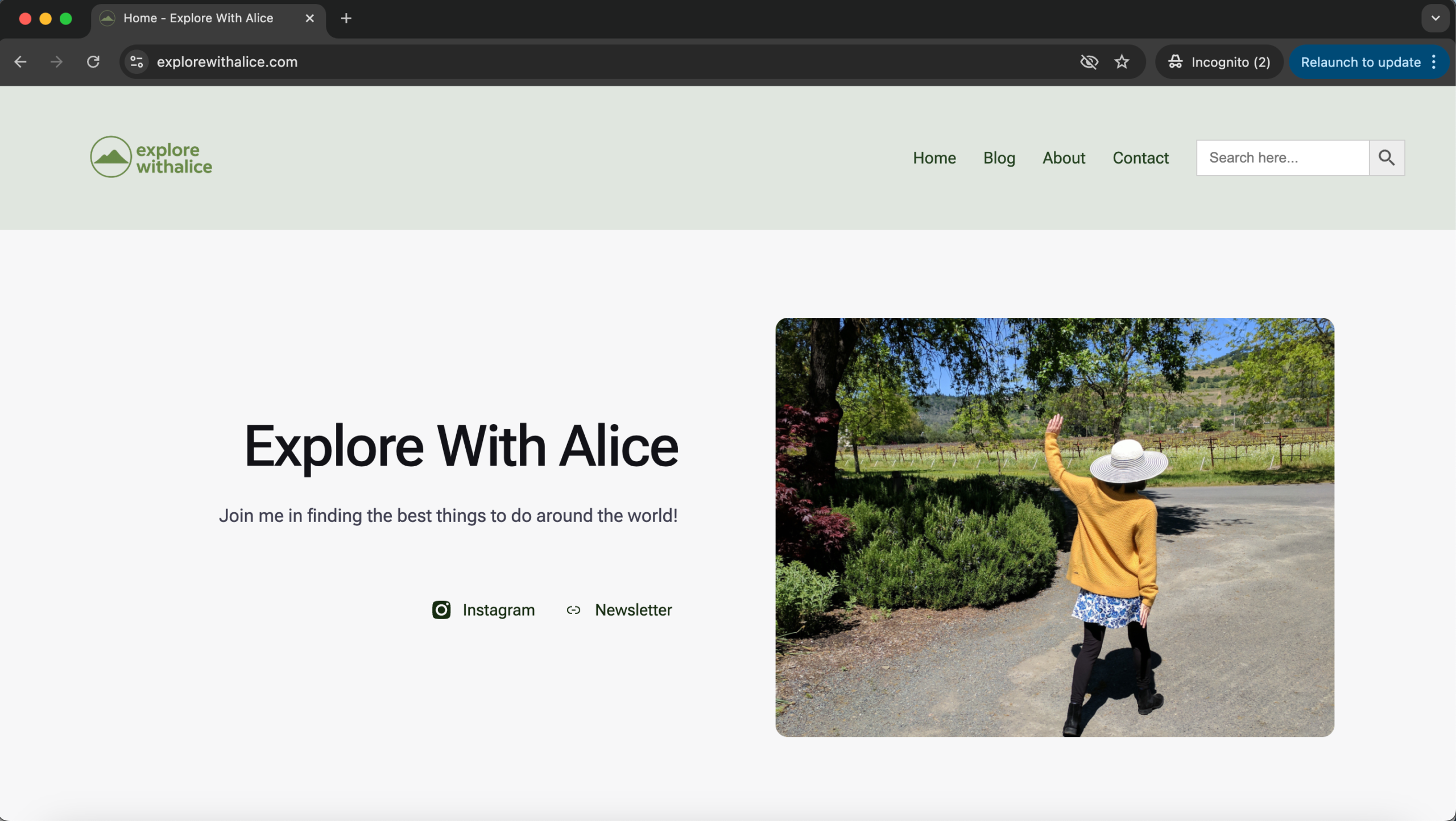Click the Instagram camera icon
1456x821 pixels.
441,609
